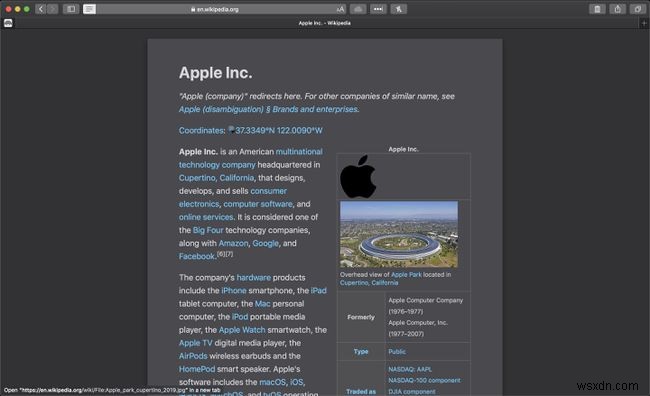
Task: Open Cupertino, California link in photo caption
Action: (x=369, y=283)
